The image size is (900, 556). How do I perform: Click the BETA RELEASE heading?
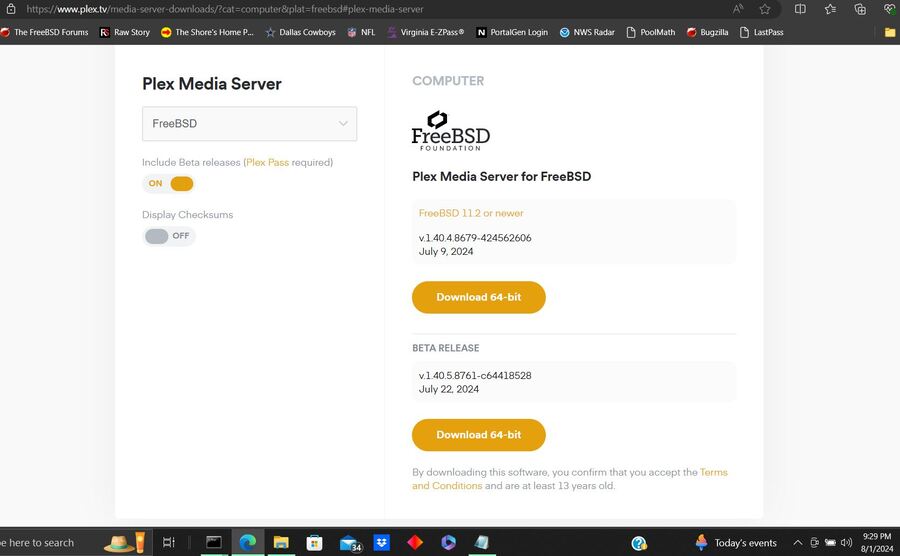click(x=445, y=348)
